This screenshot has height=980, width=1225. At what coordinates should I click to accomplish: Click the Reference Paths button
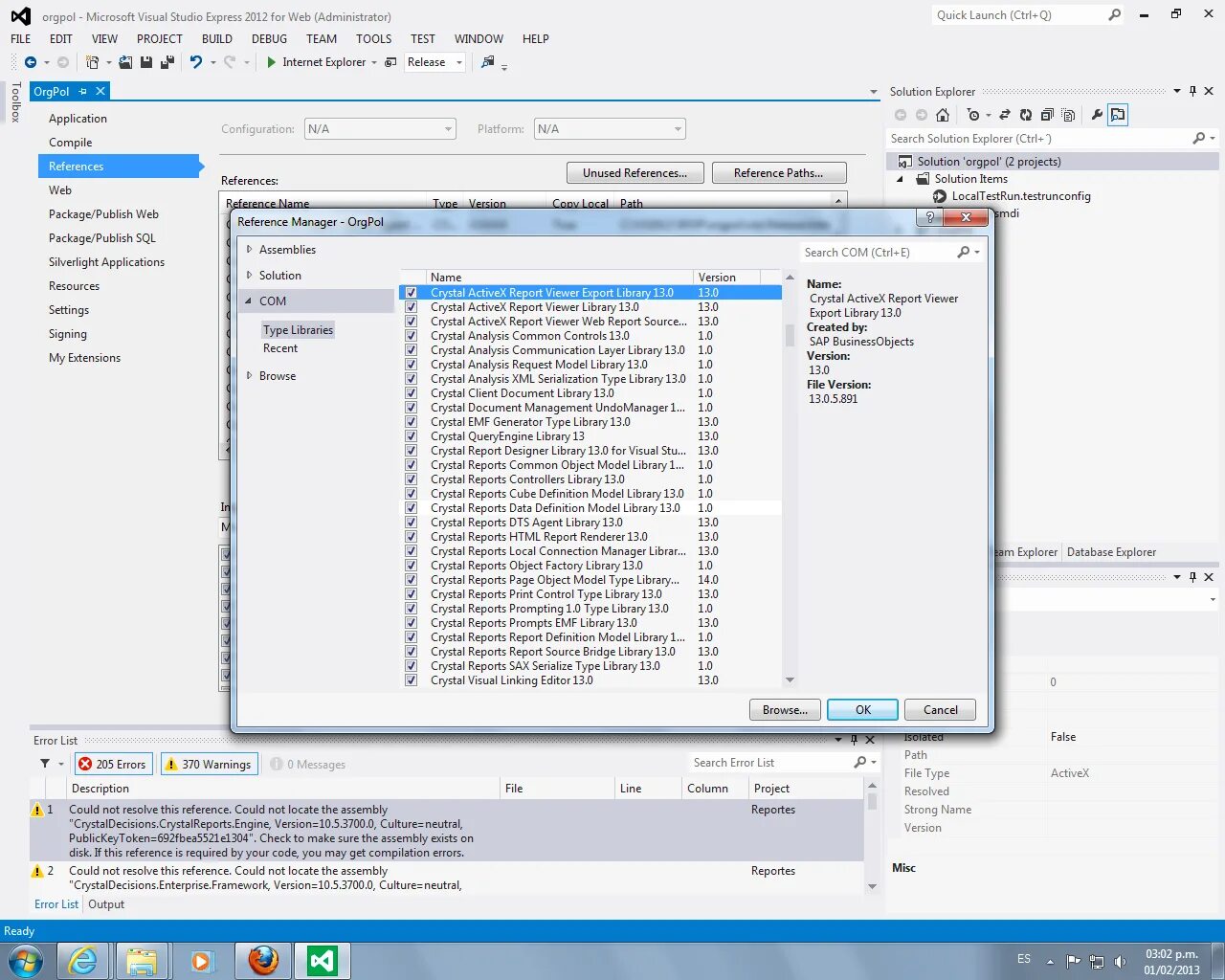779,173
